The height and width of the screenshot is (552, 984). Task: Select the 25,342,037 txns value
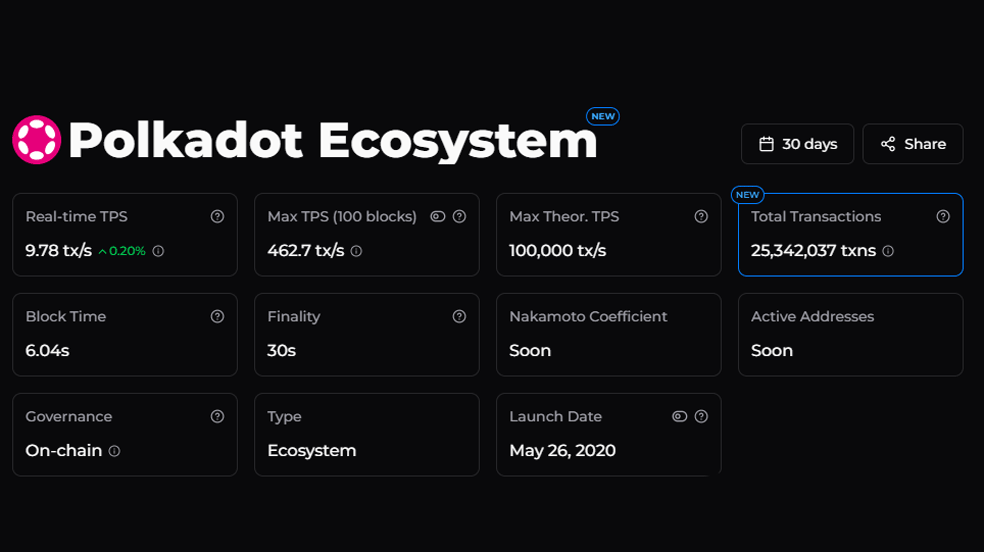813,250
